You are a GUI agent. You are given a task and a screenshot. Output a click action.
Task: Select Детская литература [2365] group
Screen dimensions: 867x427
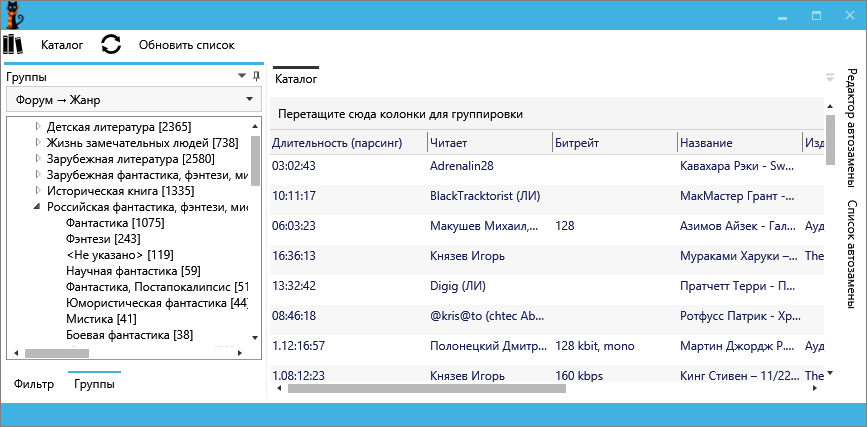(x=119, y=127)
